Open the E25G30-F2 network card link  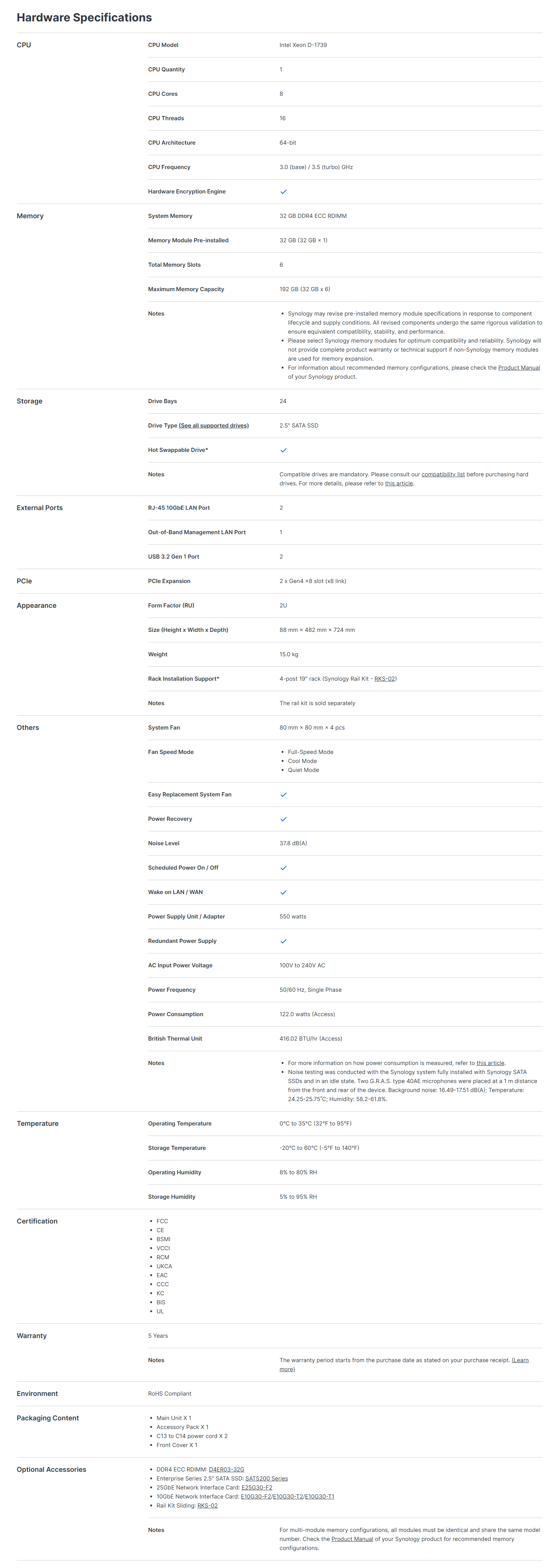coord(257,1488)
